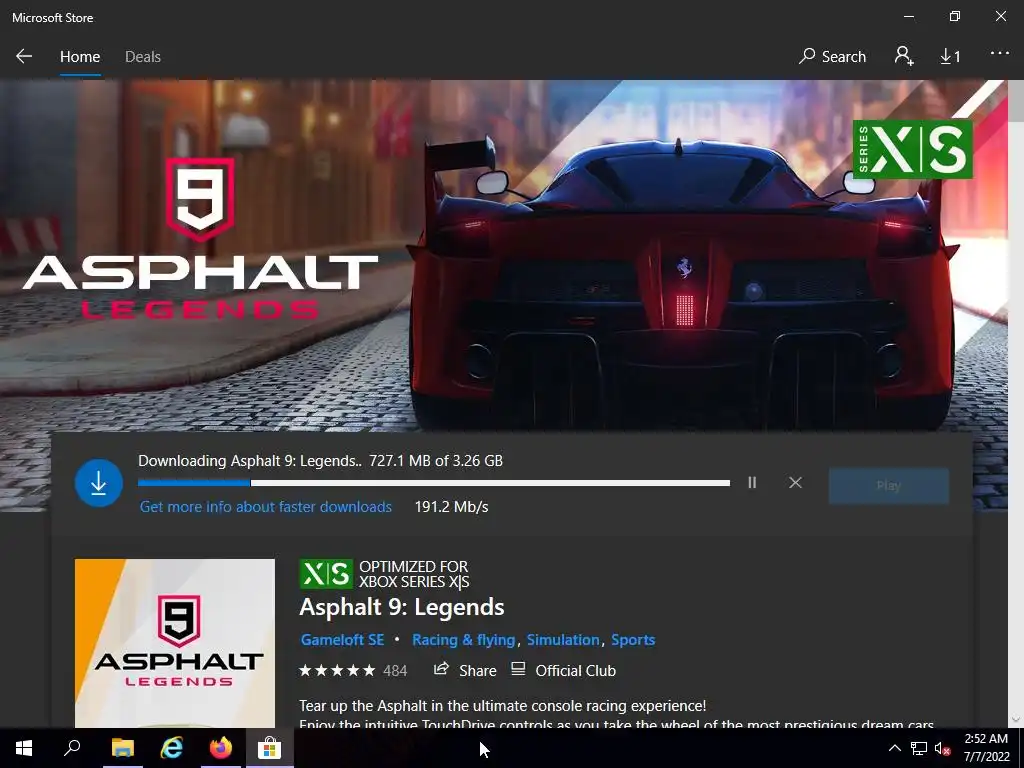This screenshot has width=1024, height=768.
Task: Show hidden system tray icons
Action: pos(895,748)
